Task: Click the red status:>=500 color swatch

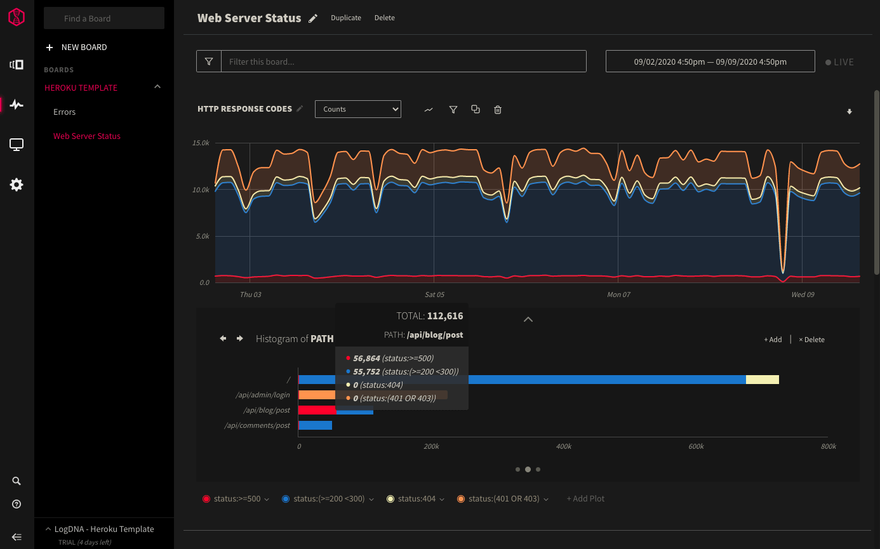Action: pyautogui.click(x=206, y=498)
